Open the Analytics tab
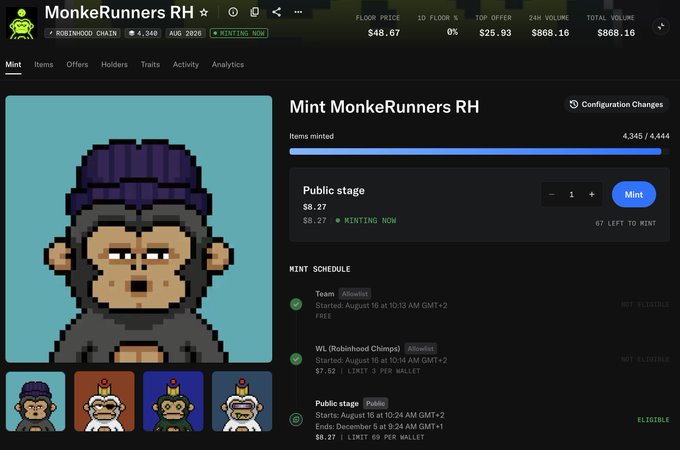Image resolution: width=680 pixels, height=450 pixels. point(228,65)
